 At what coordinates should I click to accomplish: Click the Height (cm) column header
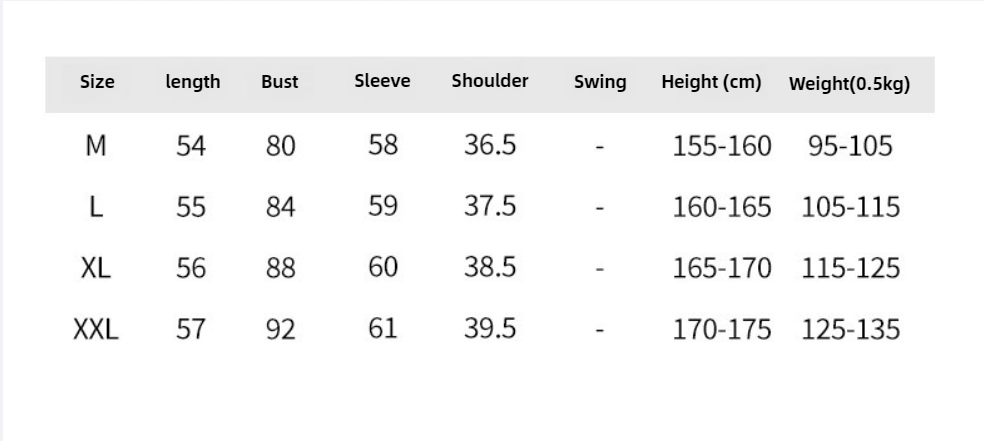[x=711, y=82]
